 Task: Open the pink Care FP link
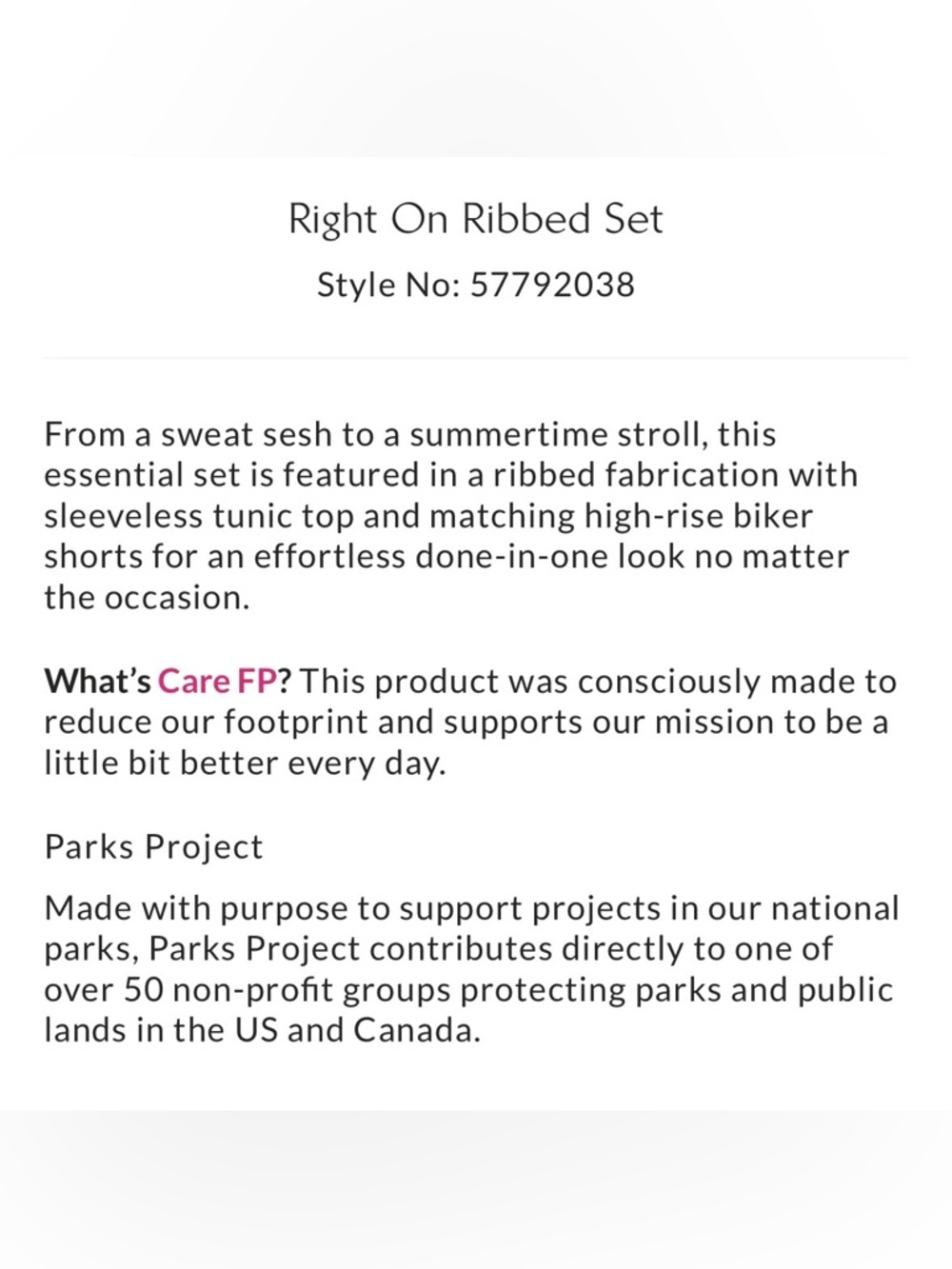pyautogui.click(x=216, y=682)
